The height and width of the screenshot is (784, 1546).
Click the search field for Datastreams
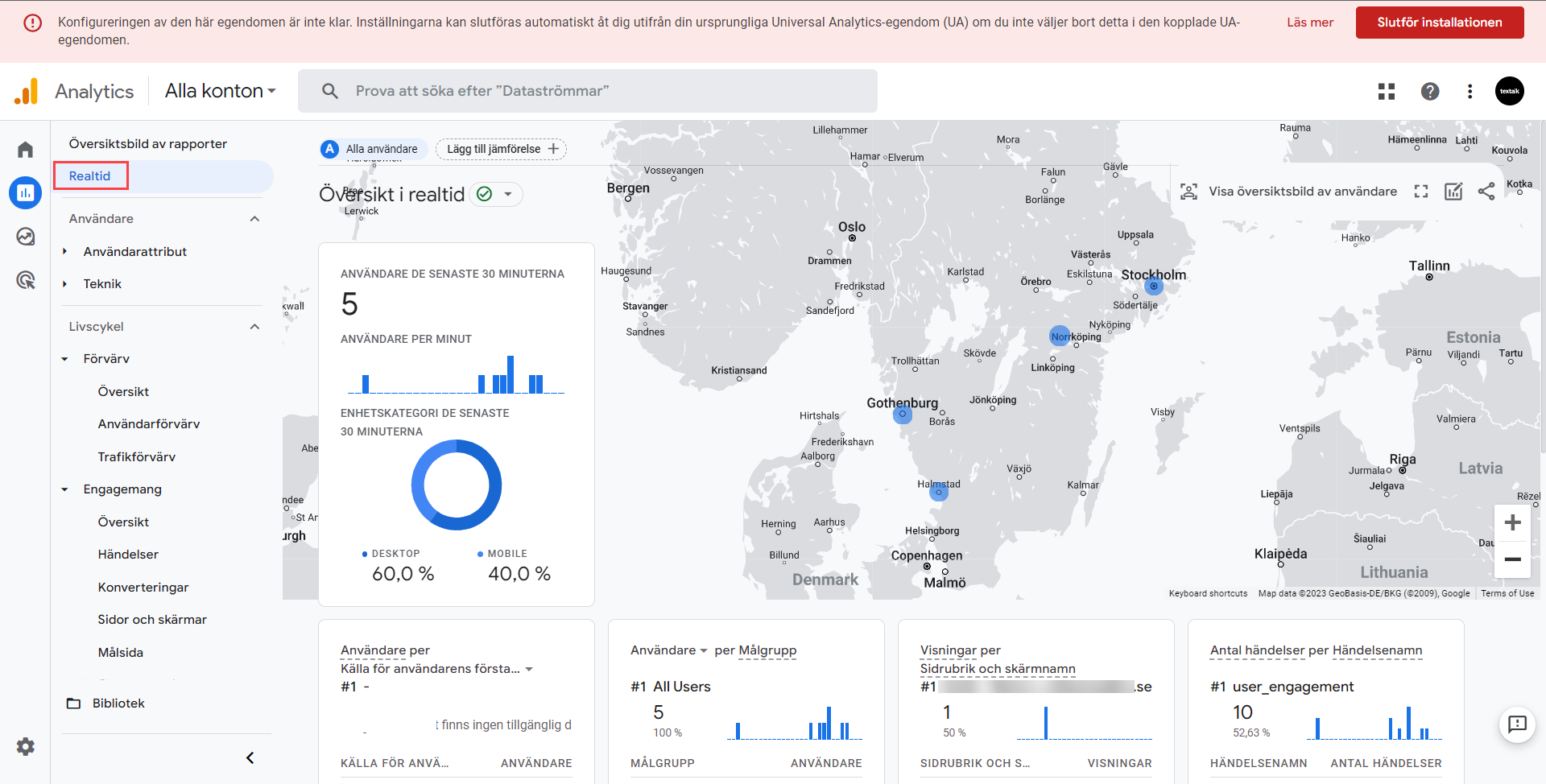click(x=588, y=91)
